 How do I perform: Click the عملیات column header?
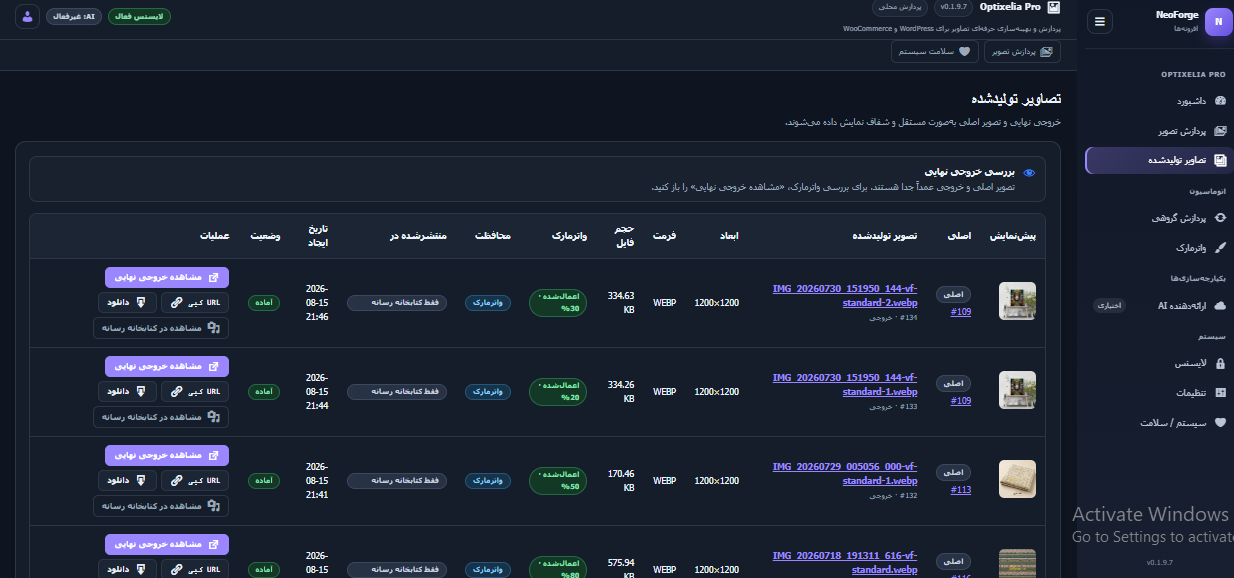(214, 236)
